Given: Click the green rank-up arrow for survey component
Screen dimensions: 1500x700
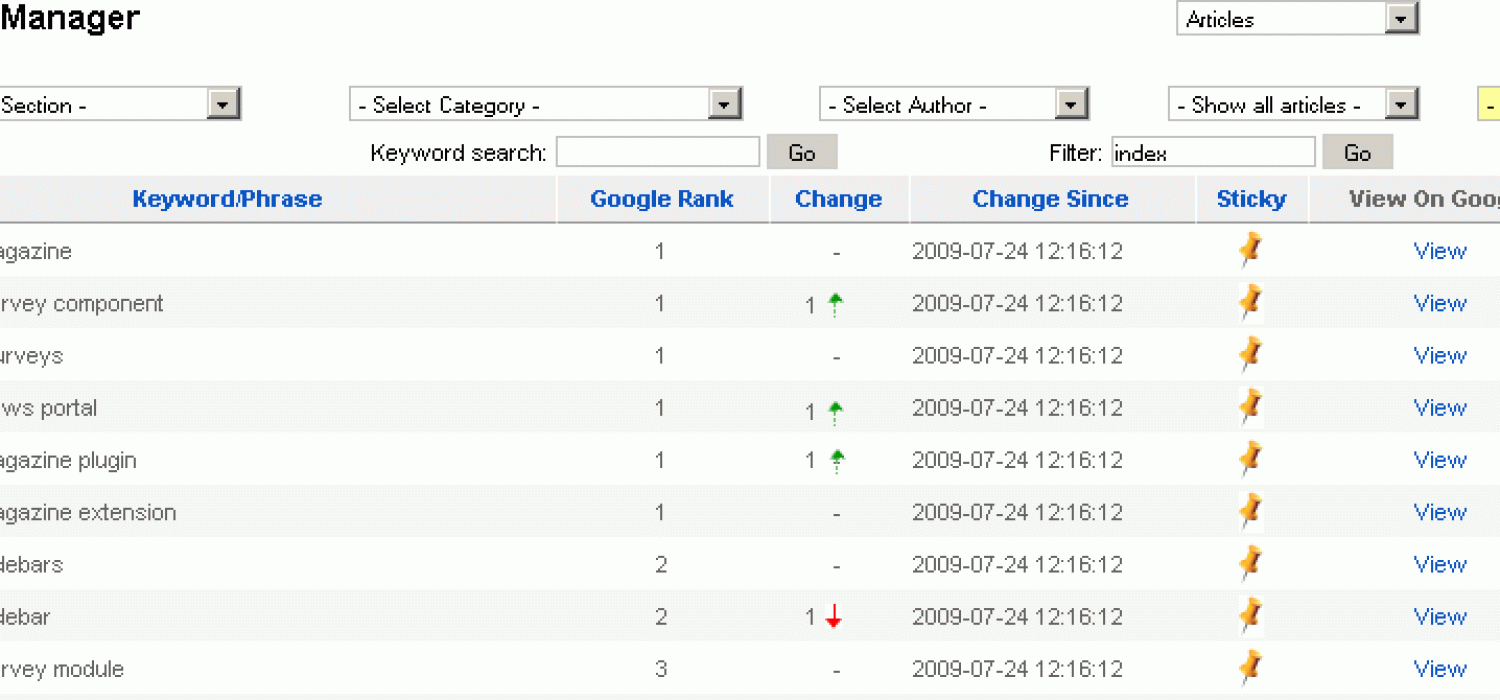Looking at the screenshot, I should coord(834,303).
